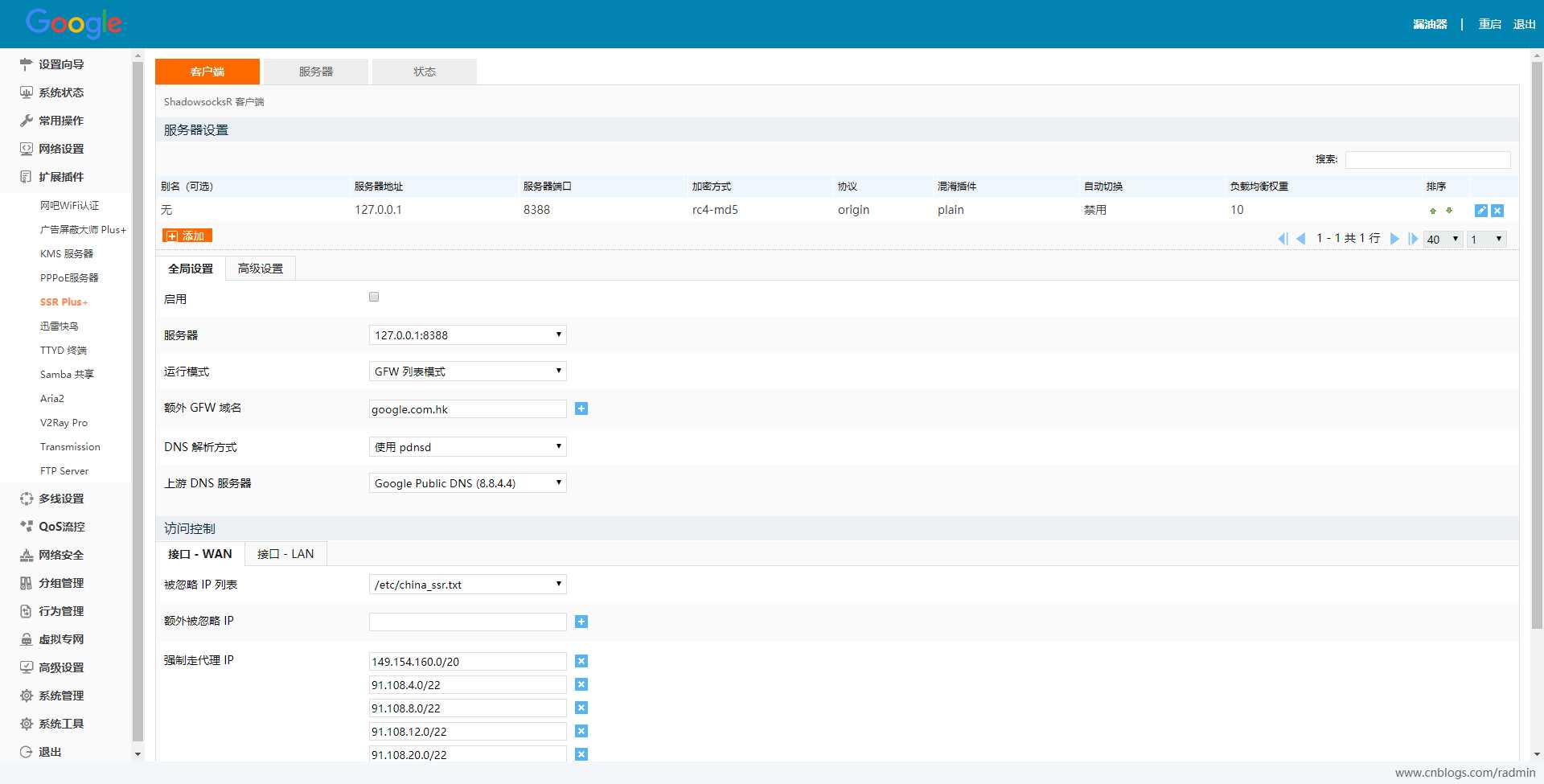Add an 额外被忽略 IP entry

click(x=581, y=622)
